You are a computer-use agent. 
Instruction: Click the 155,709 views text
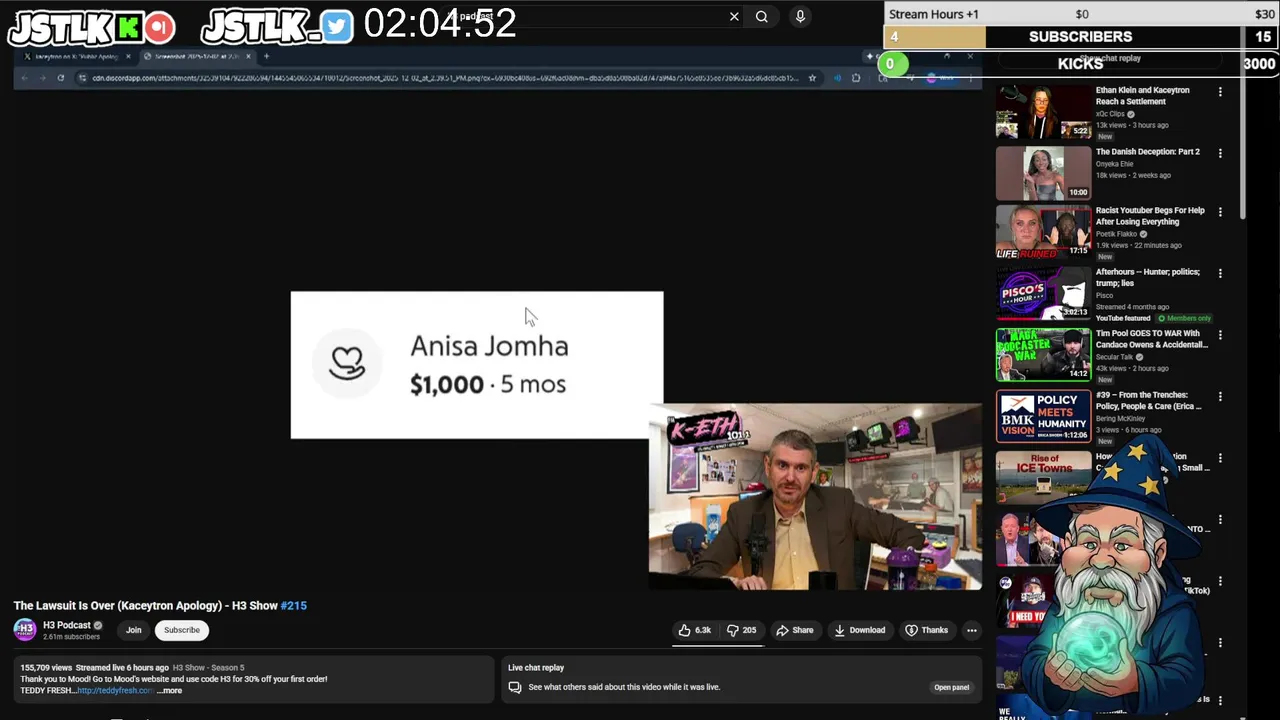[46, 668]
